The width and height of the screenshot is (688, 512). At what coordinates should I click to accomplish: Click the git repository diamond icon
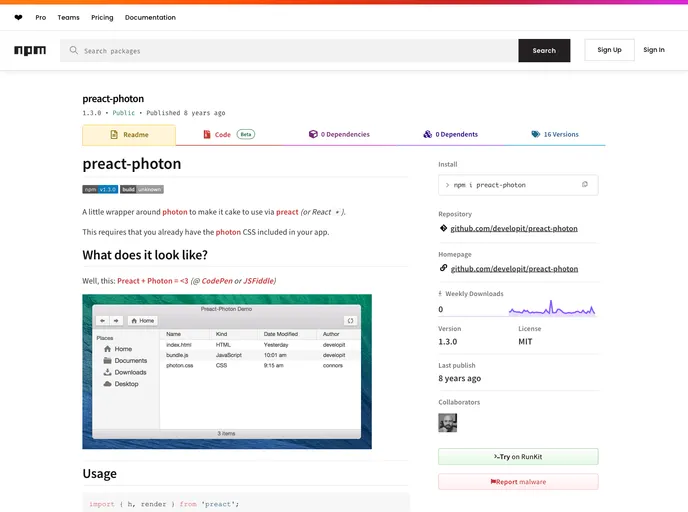click(443, 228)
